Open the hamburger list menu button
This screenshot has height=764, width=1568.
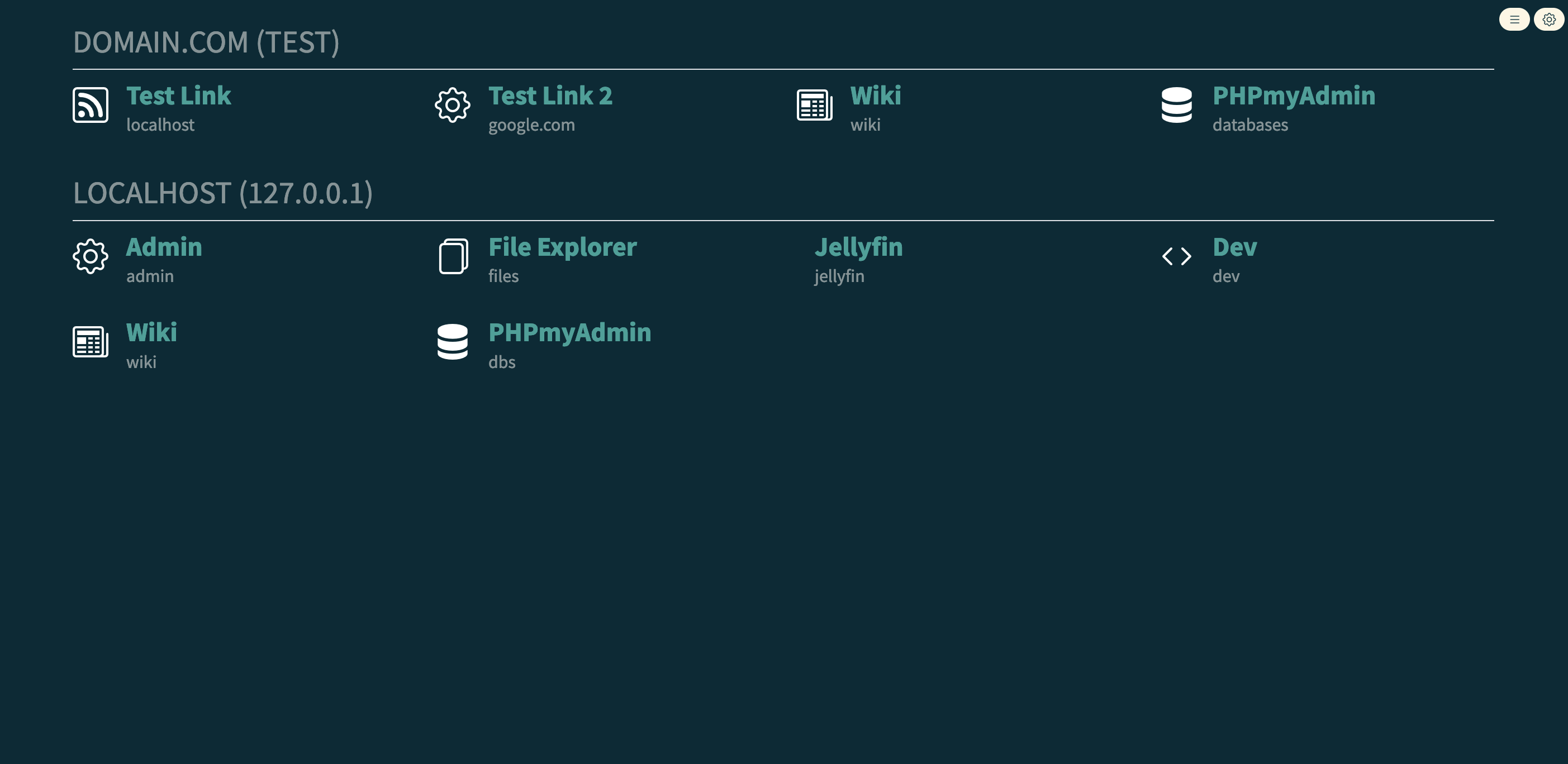click(1514, 20)
